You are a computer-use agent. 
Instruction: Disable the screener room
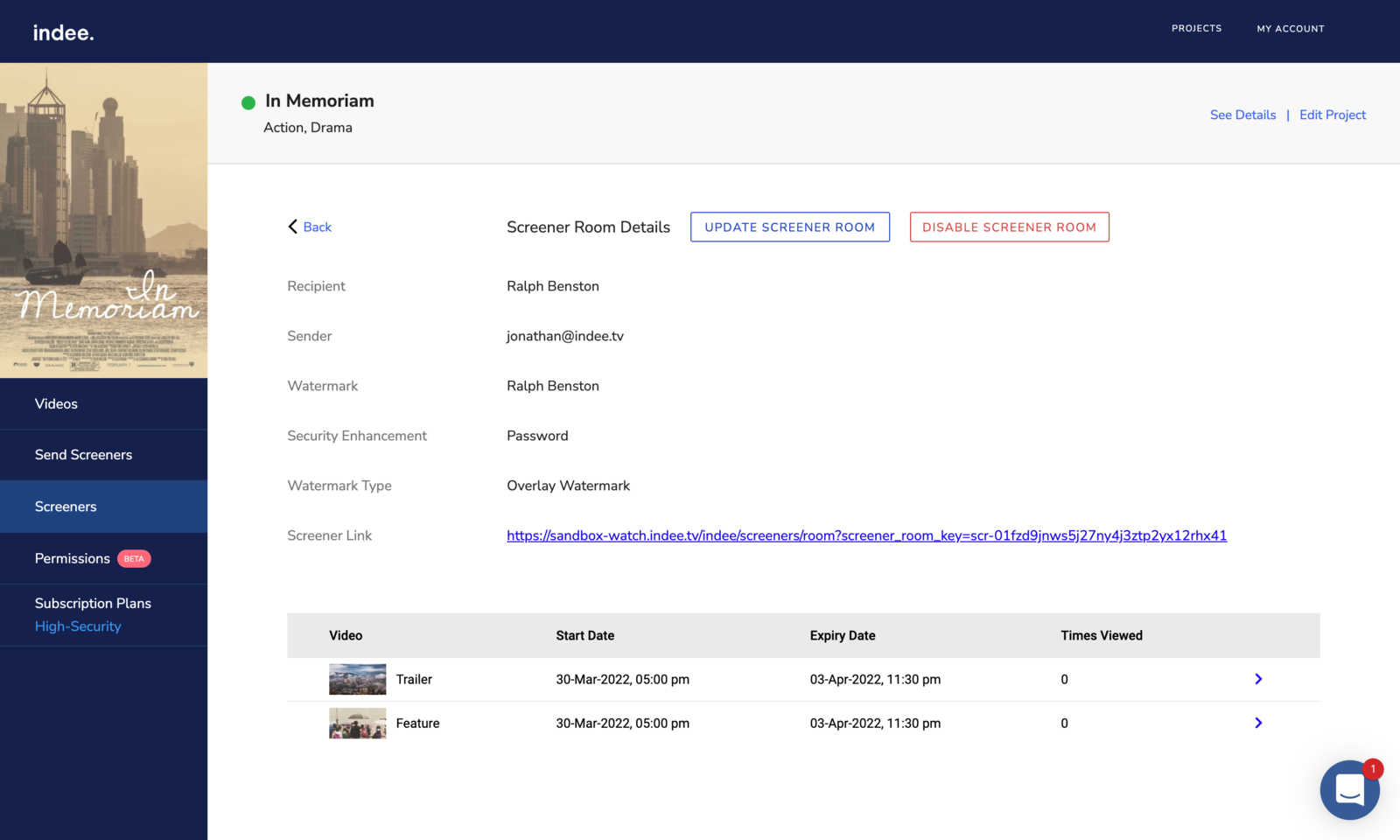[1009, 227]
